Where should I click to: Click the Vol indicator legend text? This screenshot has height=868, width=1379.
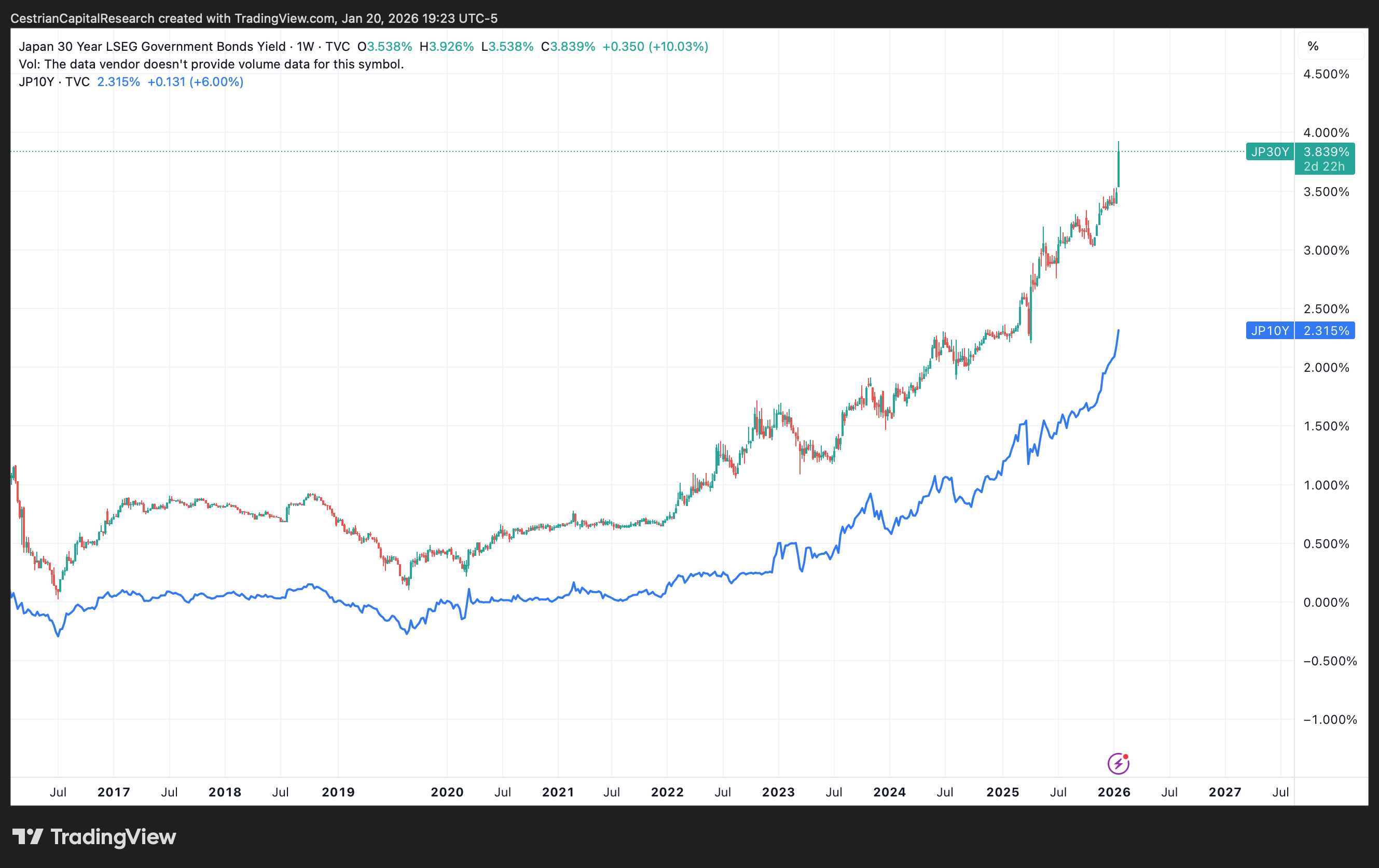click(x=211, y=64)
